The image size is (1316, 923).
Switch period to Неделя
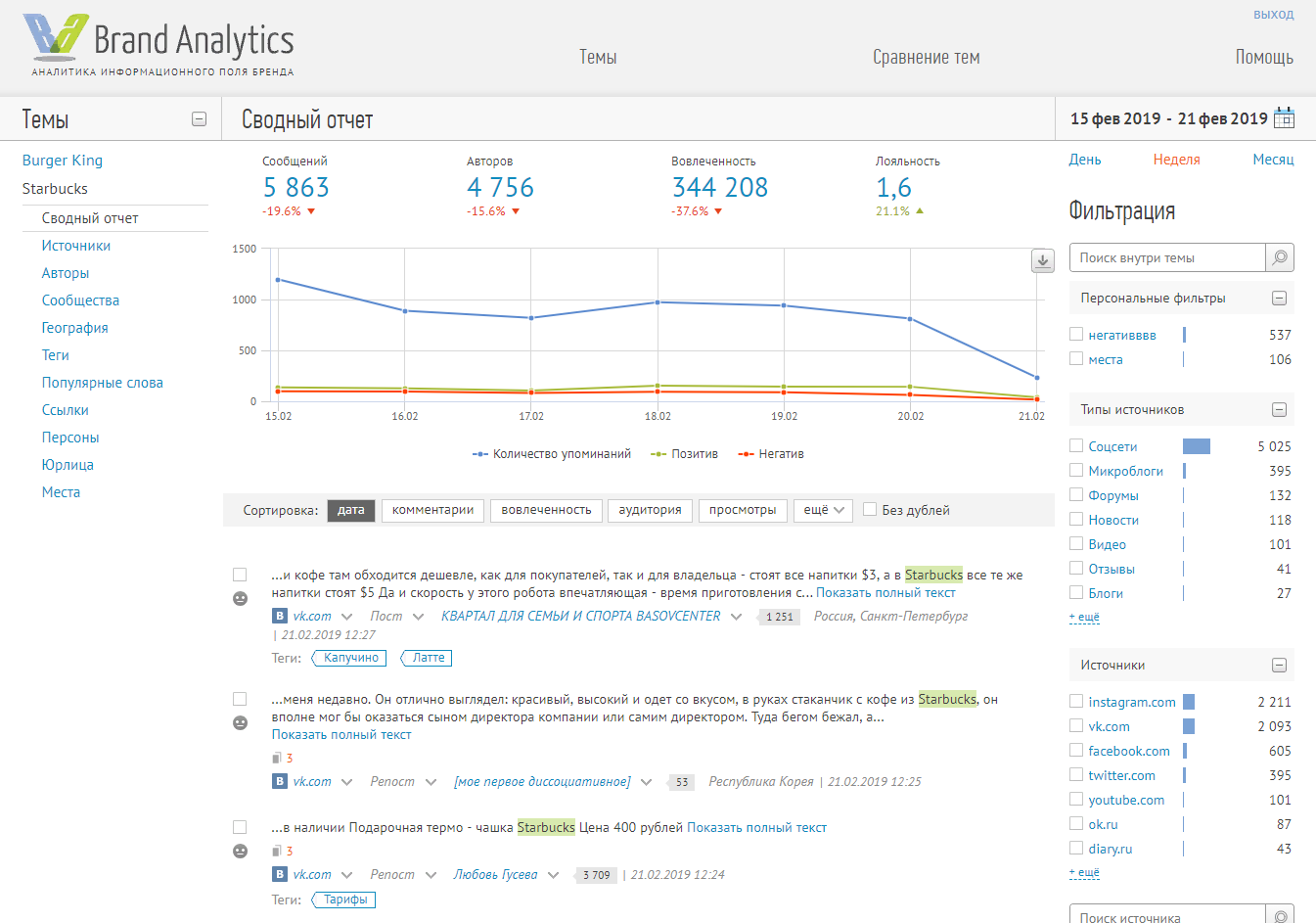point(1176,160)
